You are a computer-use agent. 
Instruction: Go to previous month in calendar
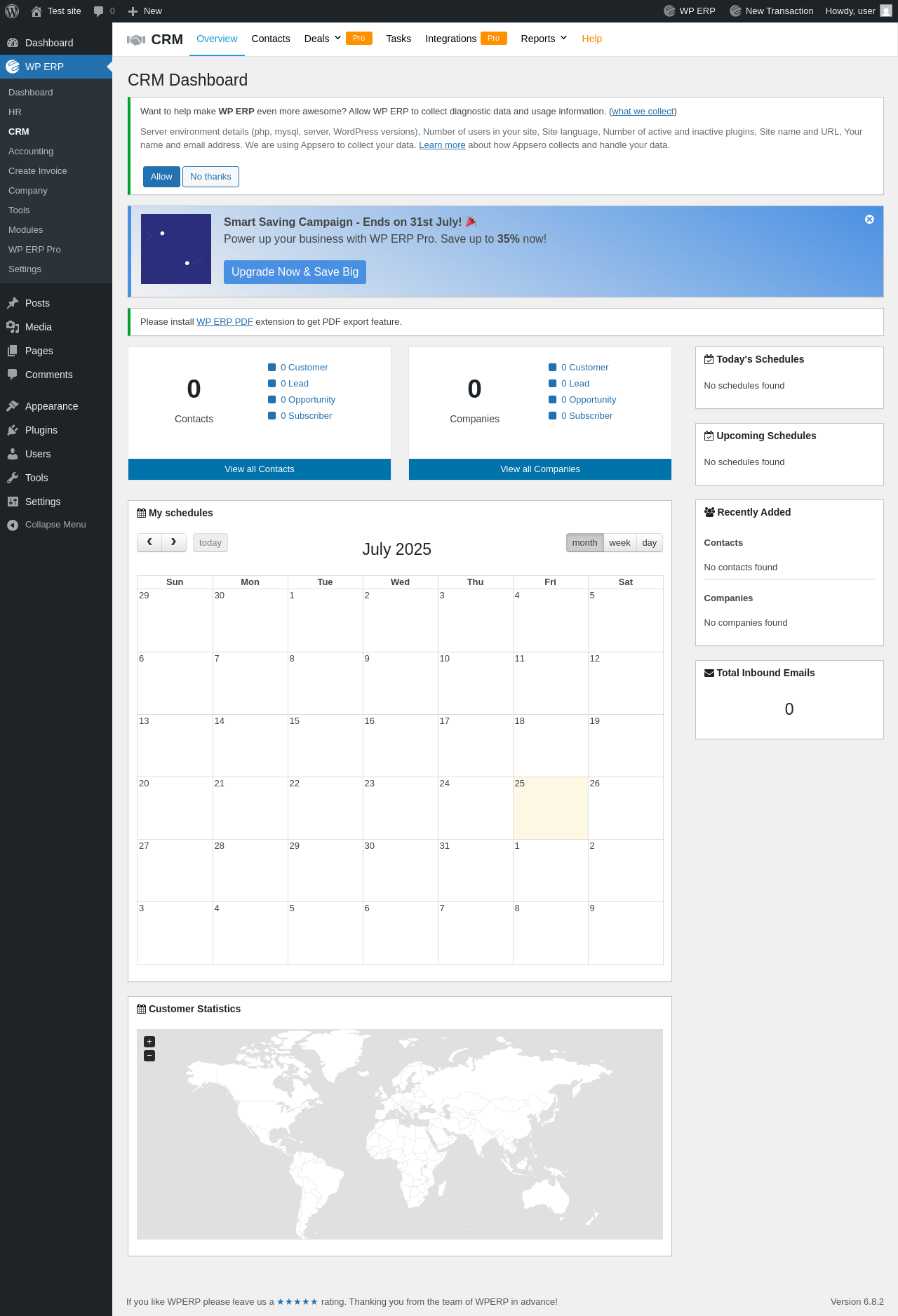pyautogui.click(x=149, y=542)
